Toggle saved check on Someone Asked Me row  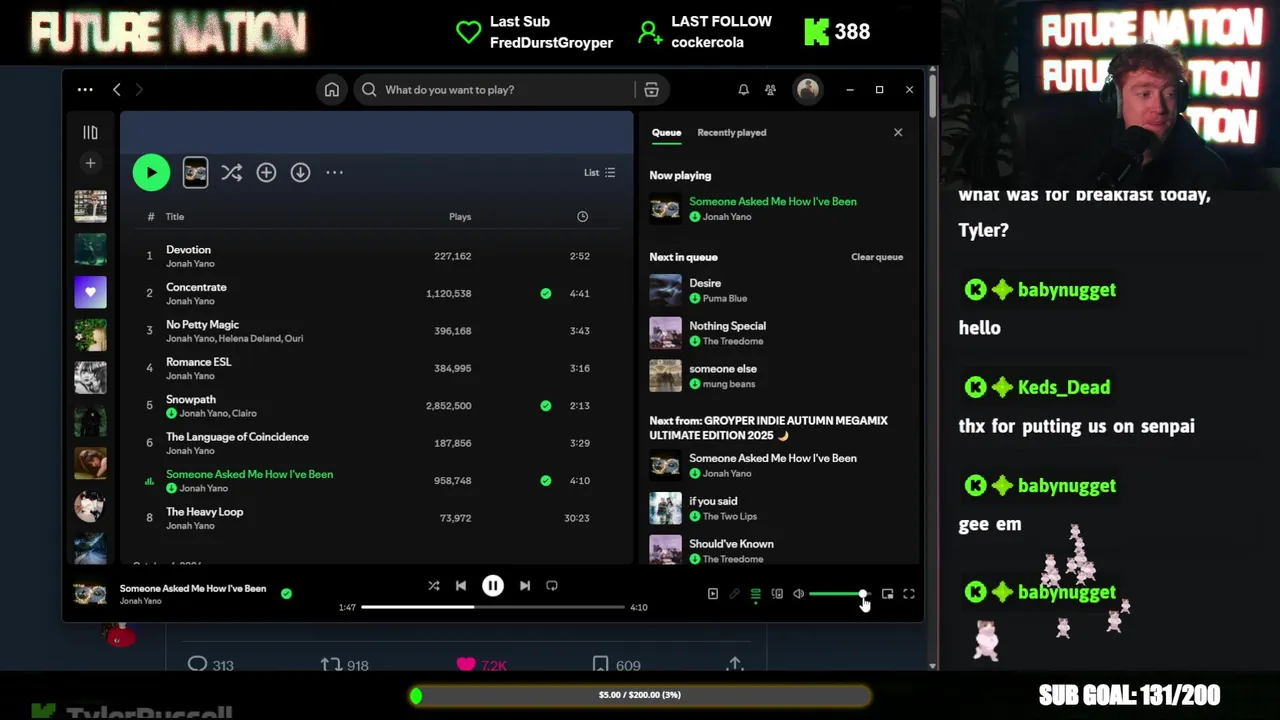click(x=545, y=480)
